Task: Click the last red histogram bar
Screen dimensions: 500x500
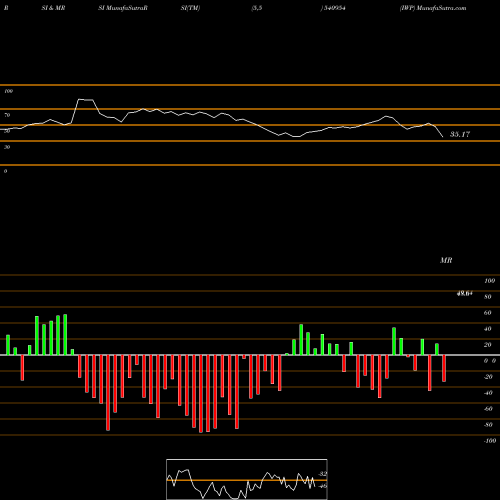Action: pos(444,368)
